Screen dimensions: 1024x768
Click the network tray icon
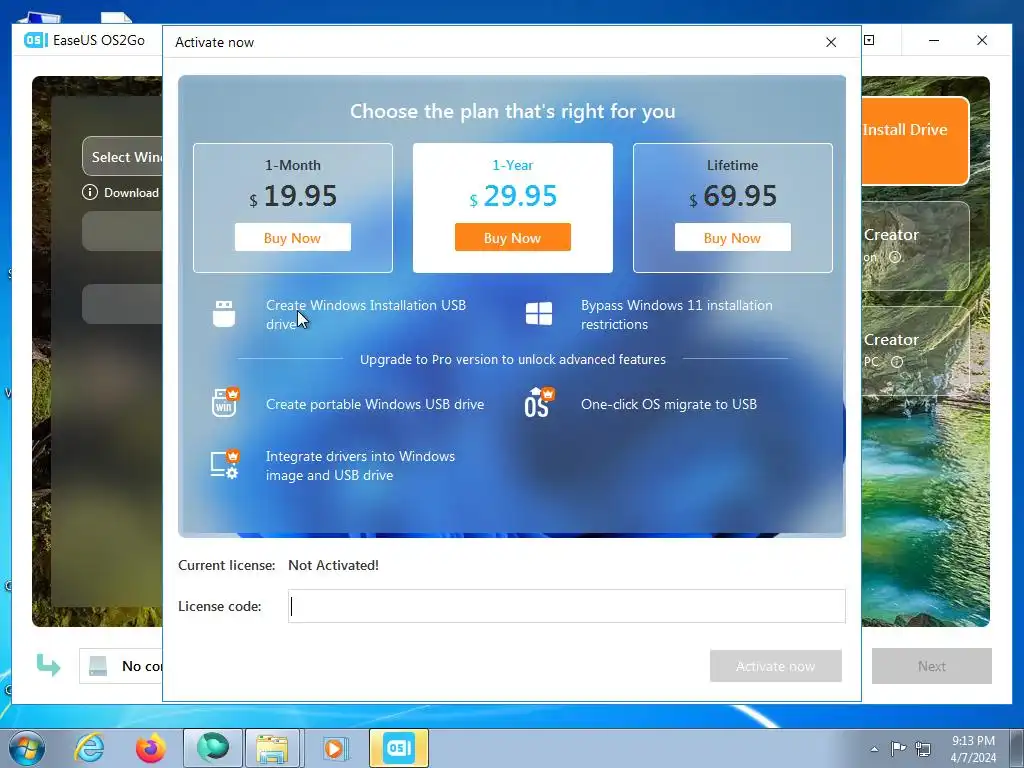tap(923, 748)
